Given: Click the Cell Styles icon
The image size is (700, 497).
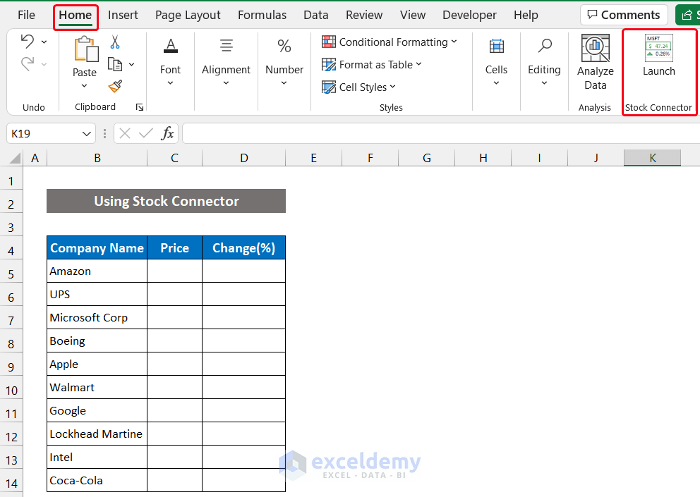Looking at the screenshot, I should point(329,87).
